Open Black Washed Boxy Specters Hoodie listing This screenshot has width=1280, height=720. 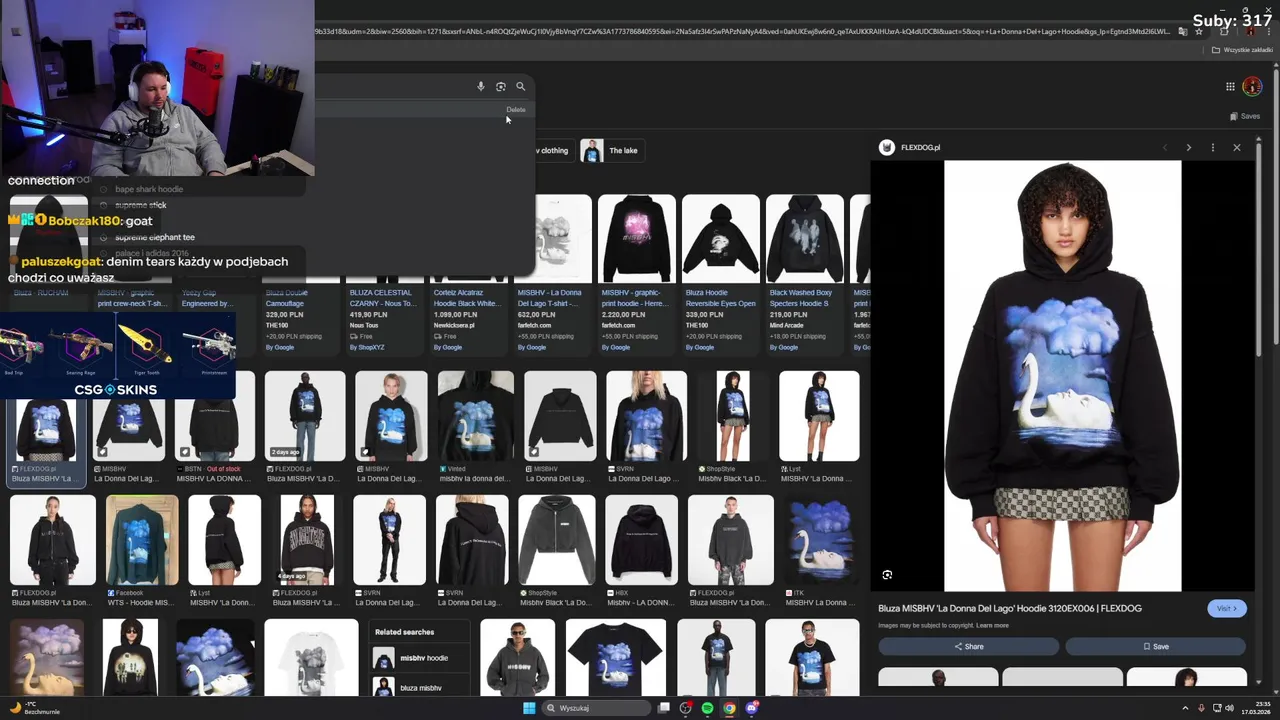tap(804, 273)
